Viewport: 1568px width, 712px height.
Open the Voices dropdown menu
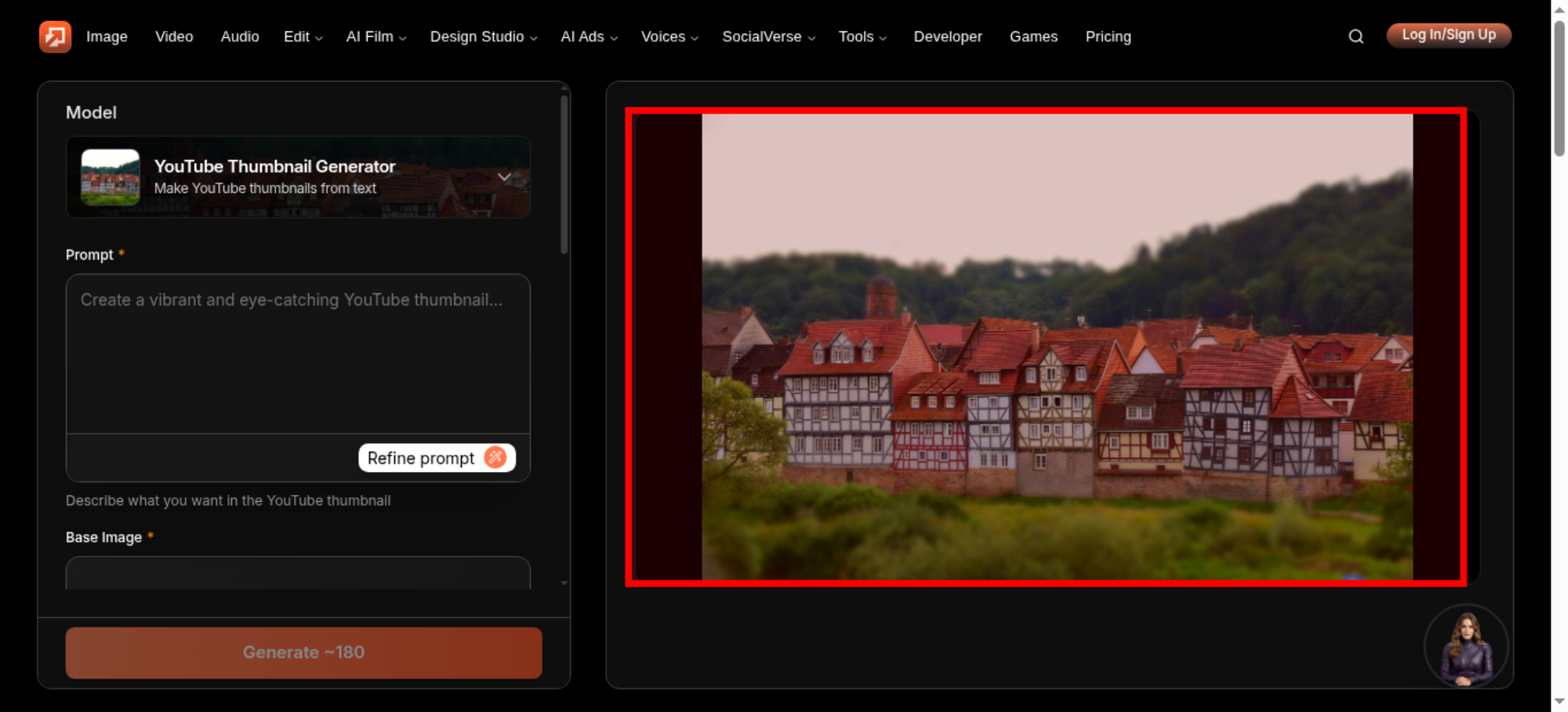tap(670, 37)
